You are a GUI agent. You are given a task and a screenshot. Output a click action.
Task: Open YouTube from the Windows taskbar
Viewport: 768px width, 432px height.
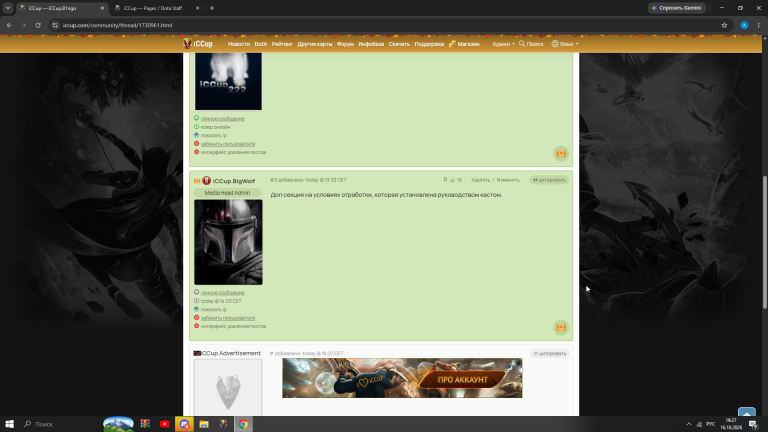pos(165,424)
